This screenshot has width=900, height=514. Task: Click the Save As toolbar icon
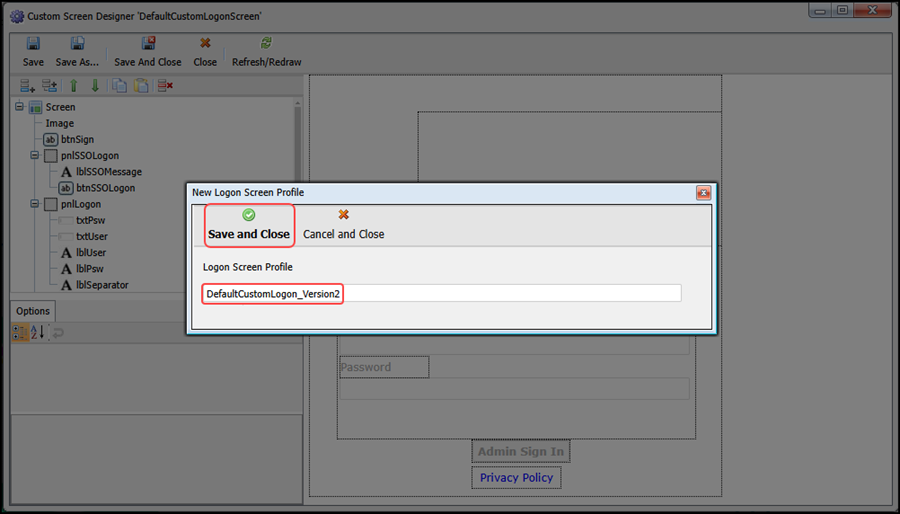click(x=78, y=51)
